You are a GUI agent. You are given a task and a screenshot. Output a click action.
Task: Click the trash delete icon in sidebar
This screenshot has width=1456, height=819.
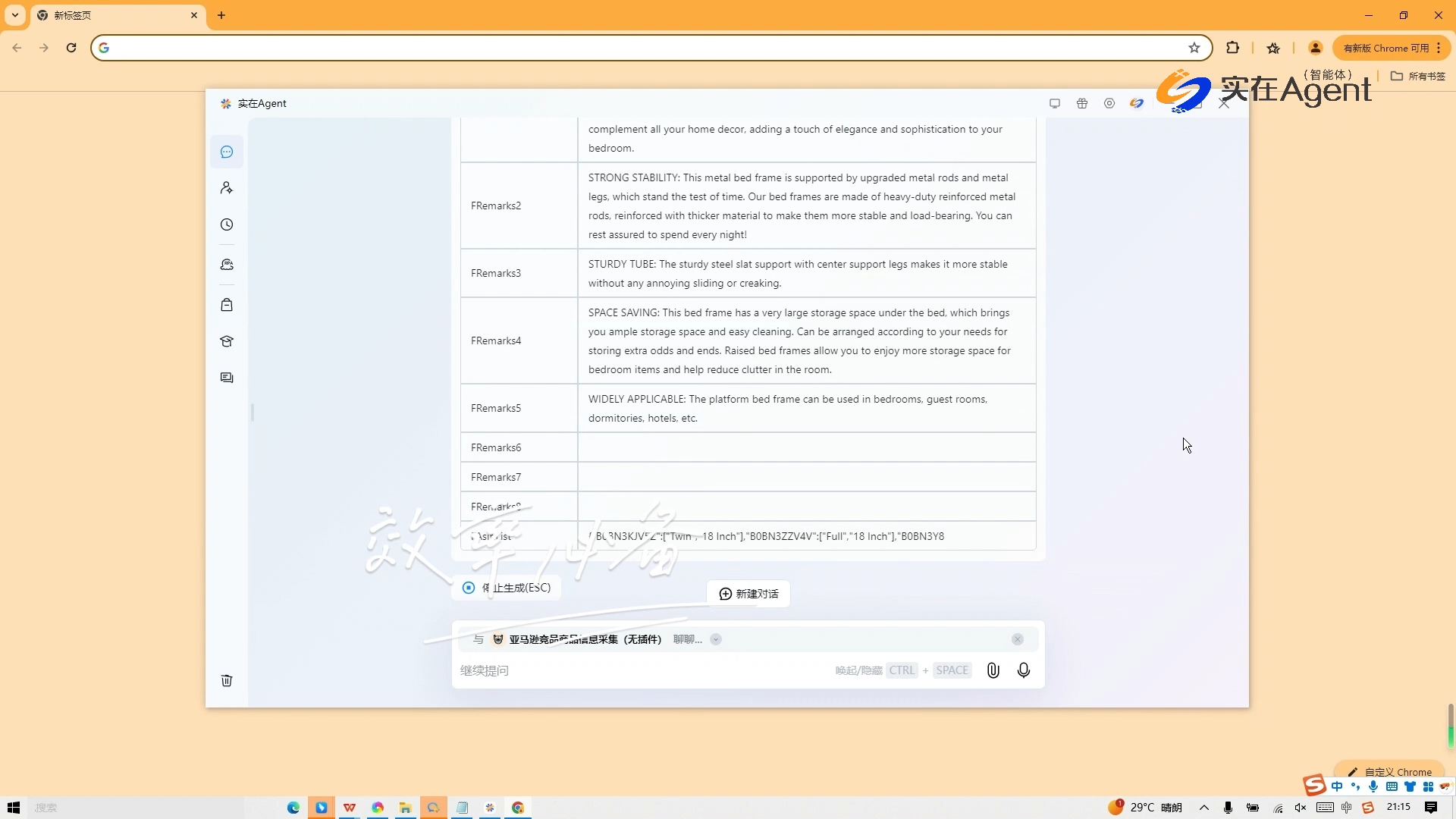(227, 680)
